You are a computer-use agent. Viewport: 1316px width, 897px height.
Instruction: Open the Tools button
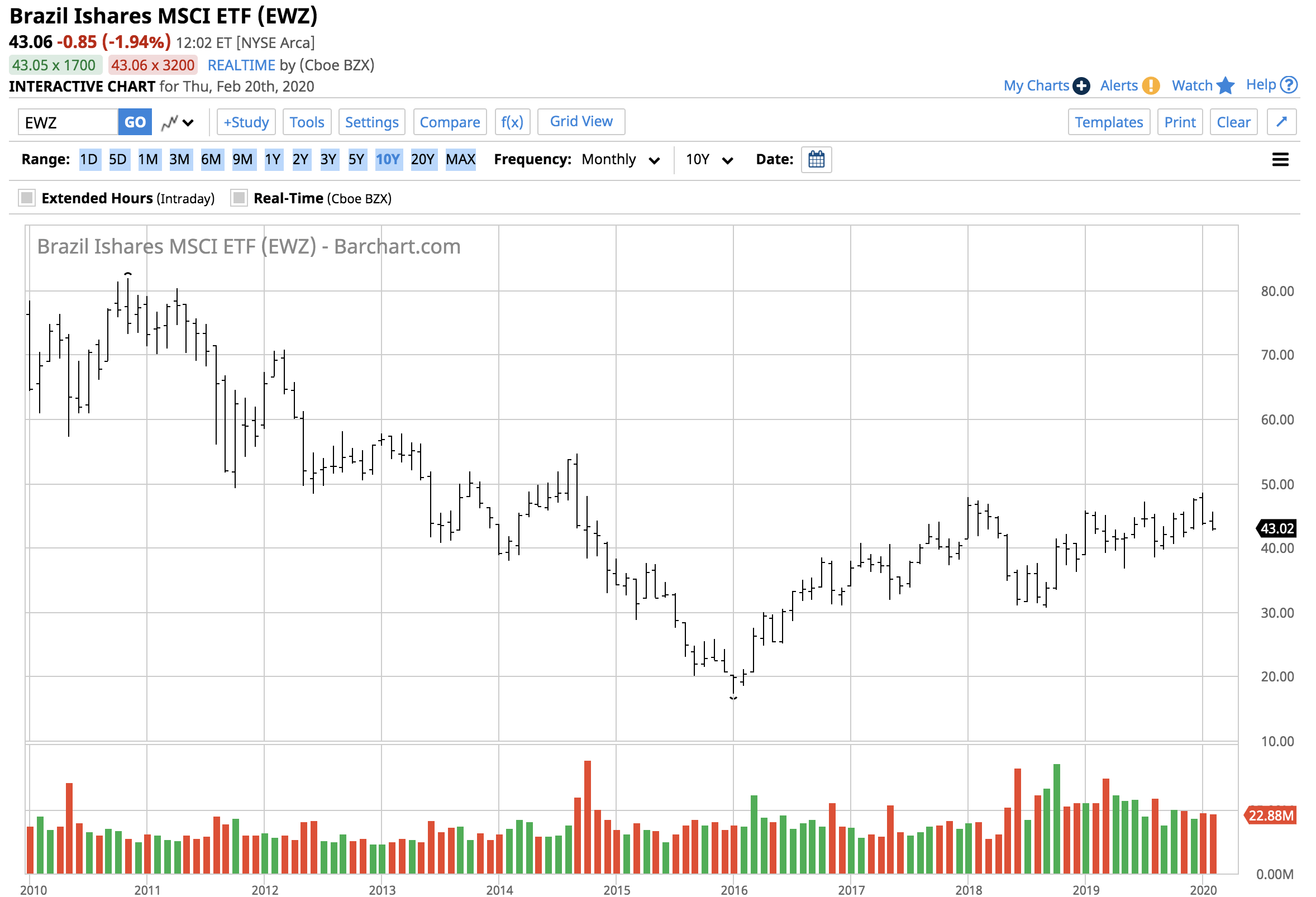(307, 122)
